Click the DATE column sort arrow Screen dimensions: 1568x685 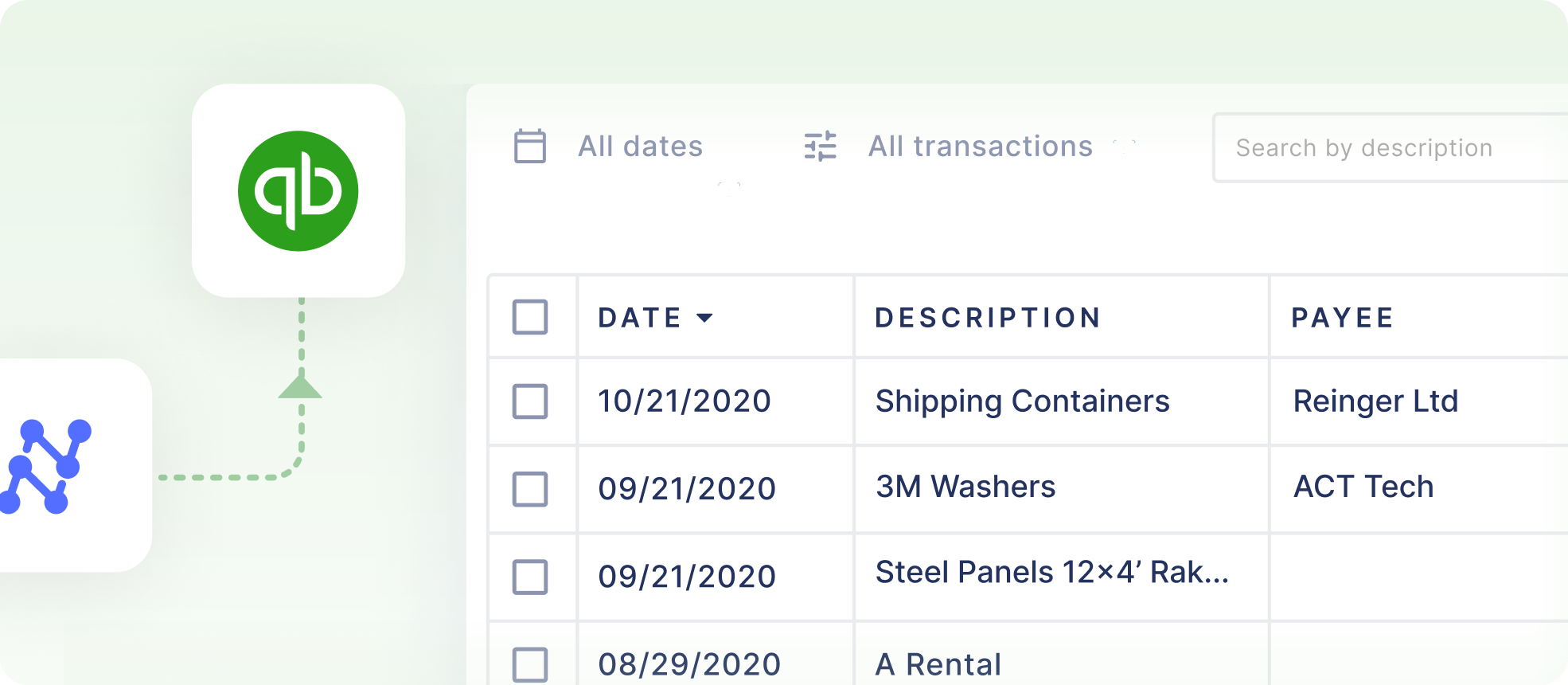tap(704, 318)
